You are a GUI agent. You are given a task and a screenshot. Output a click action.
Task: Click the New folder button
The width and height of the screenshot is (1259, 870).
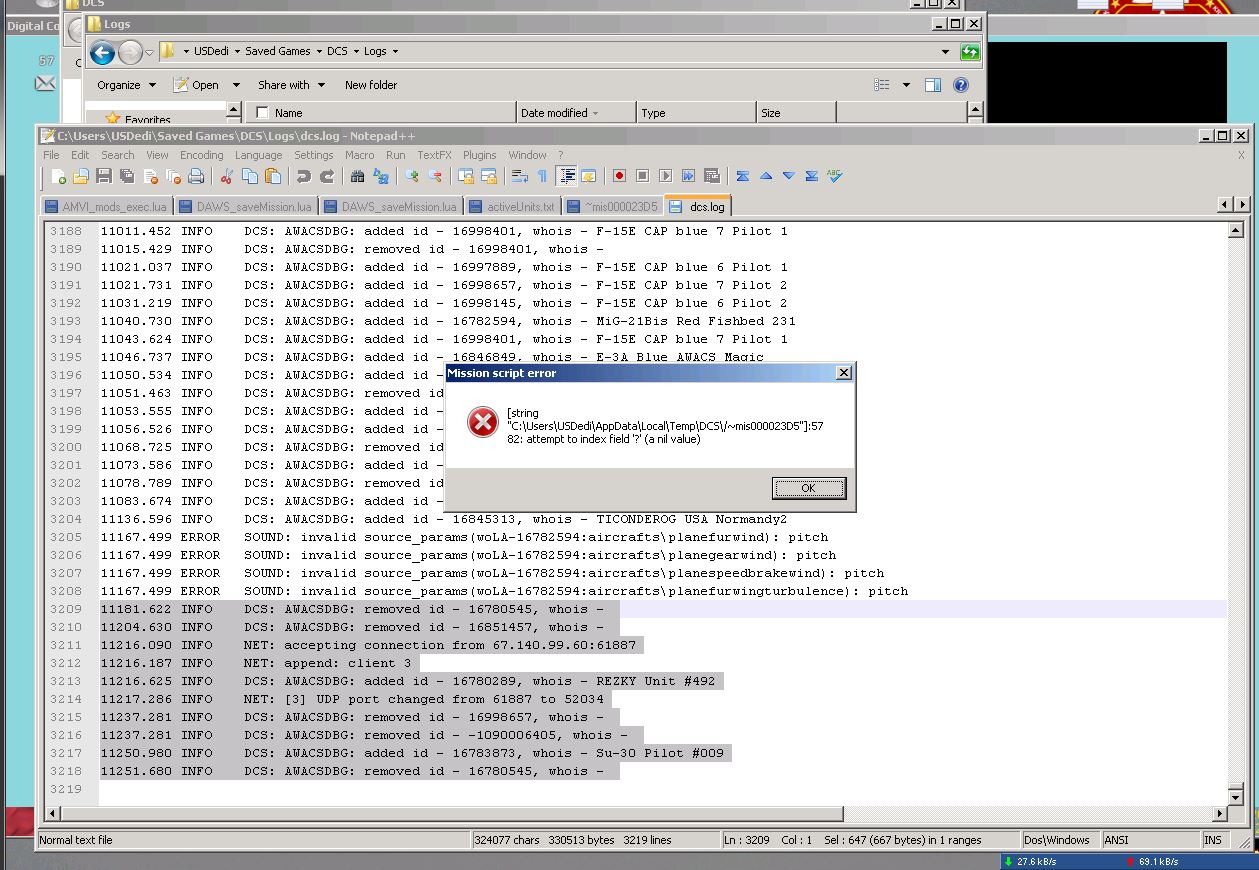click(x=371, y=85)
